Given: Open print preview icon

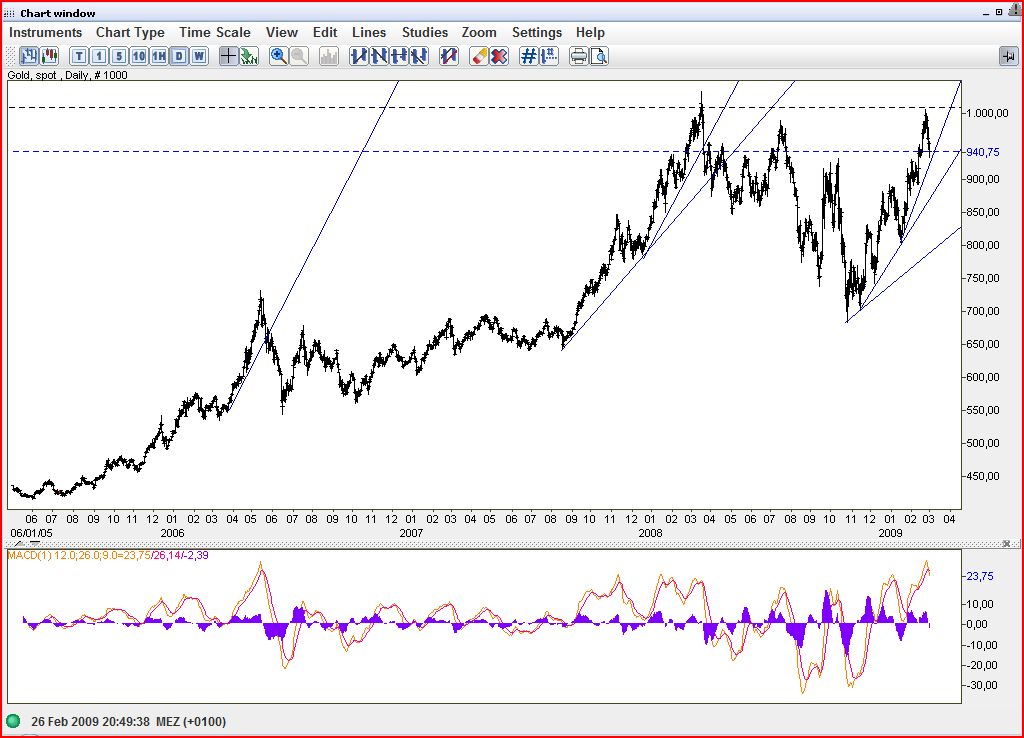Looking at the screenshot, I should click(599, 56).
